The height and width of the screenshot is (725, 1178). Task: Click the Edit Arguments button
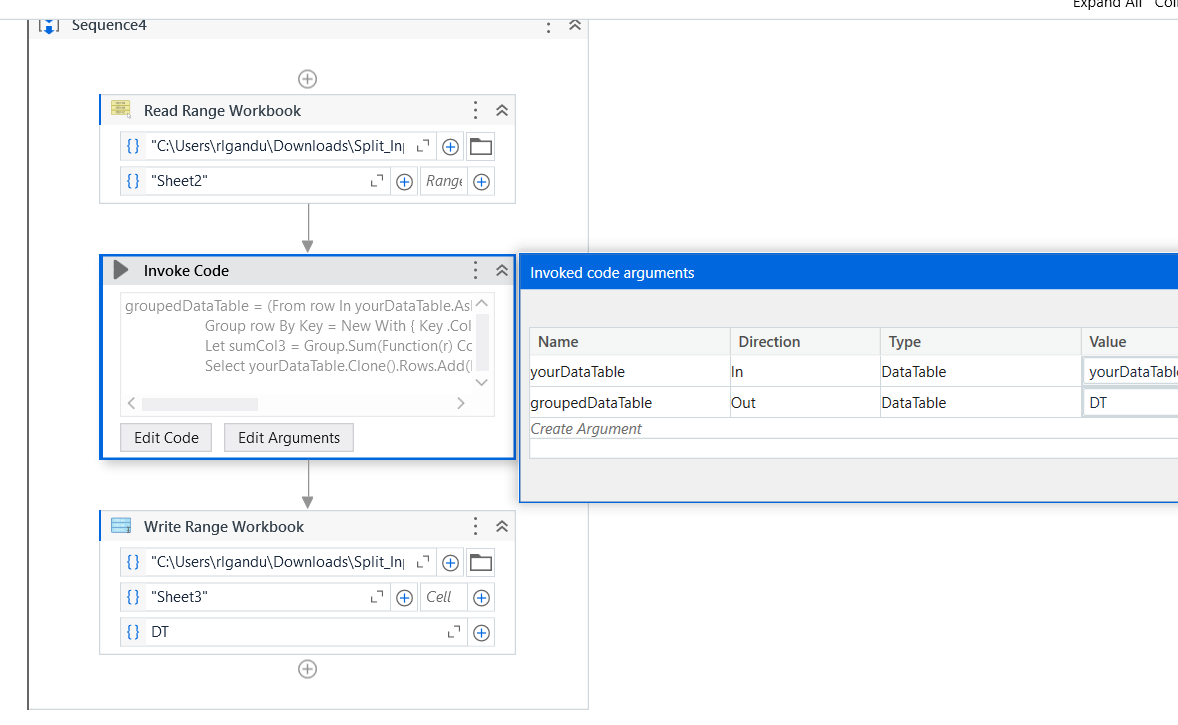[288, 438]
